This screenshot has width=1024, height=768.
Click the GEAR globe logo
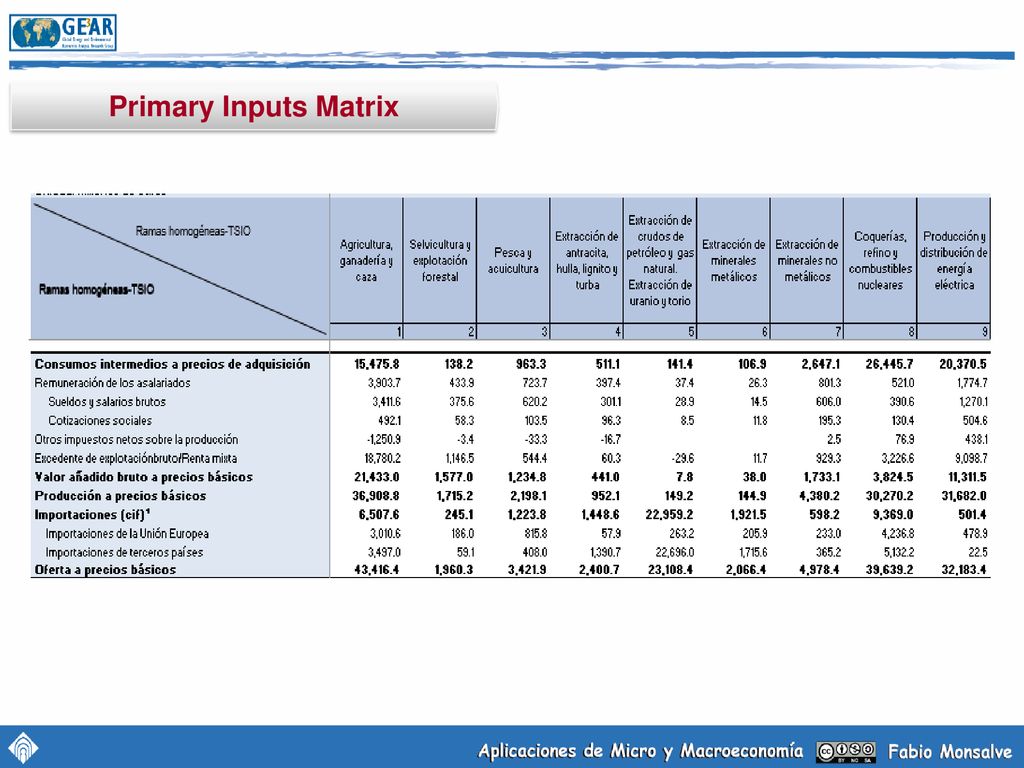pos(63,33)
